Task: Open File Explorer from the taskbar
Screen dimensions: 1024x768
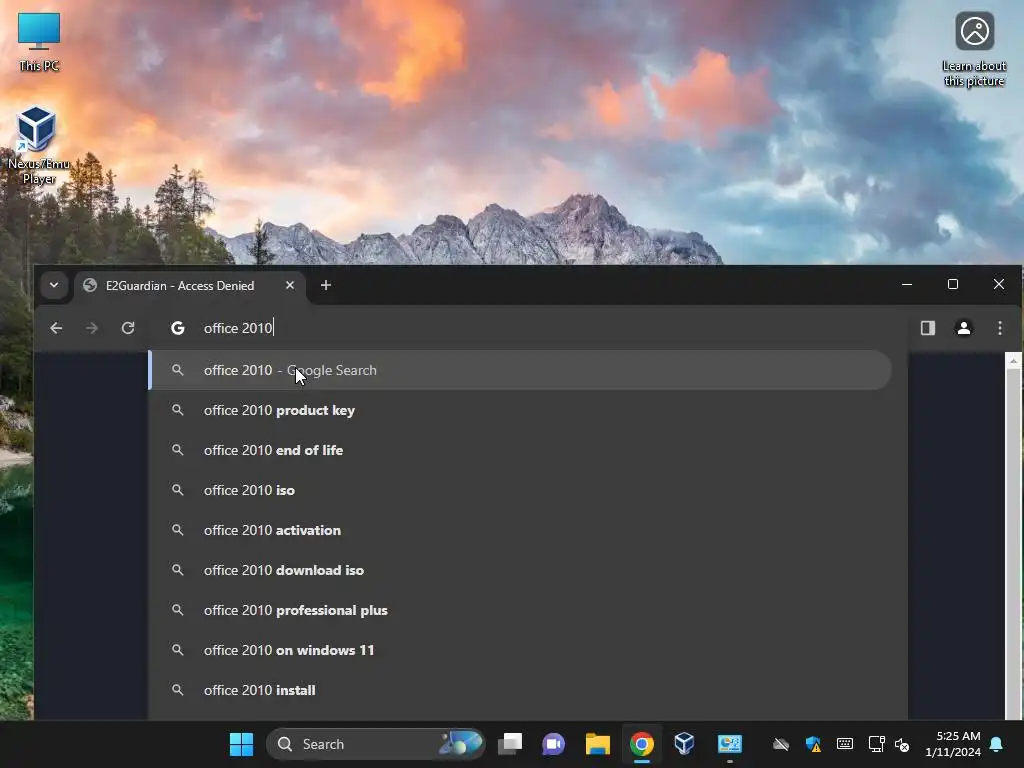Action: point(598,744)
